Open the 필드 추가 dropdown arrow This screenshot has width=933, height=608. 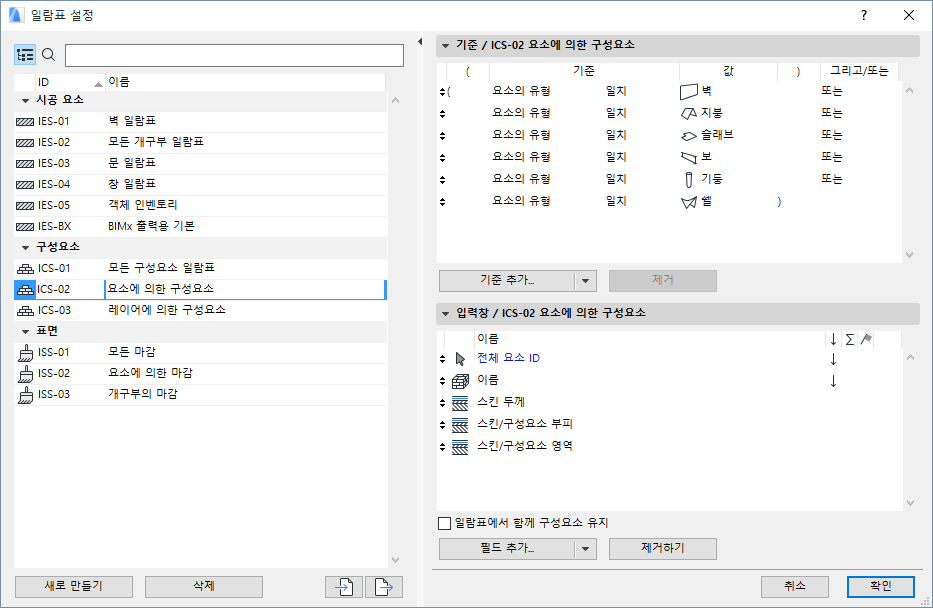(x=586, y=549)
